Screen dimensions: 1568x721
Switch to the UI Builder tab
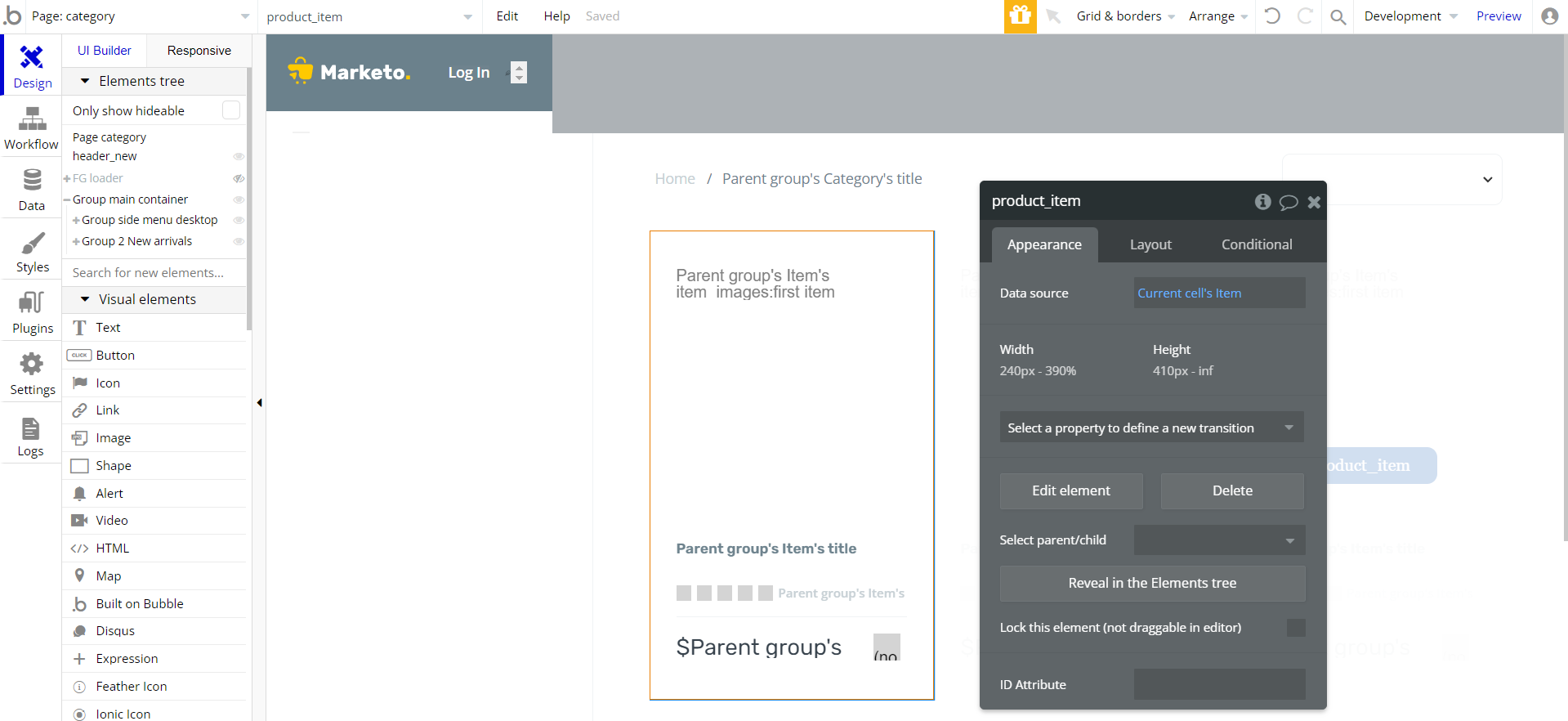pyautogui.click(x=105, y=51)
